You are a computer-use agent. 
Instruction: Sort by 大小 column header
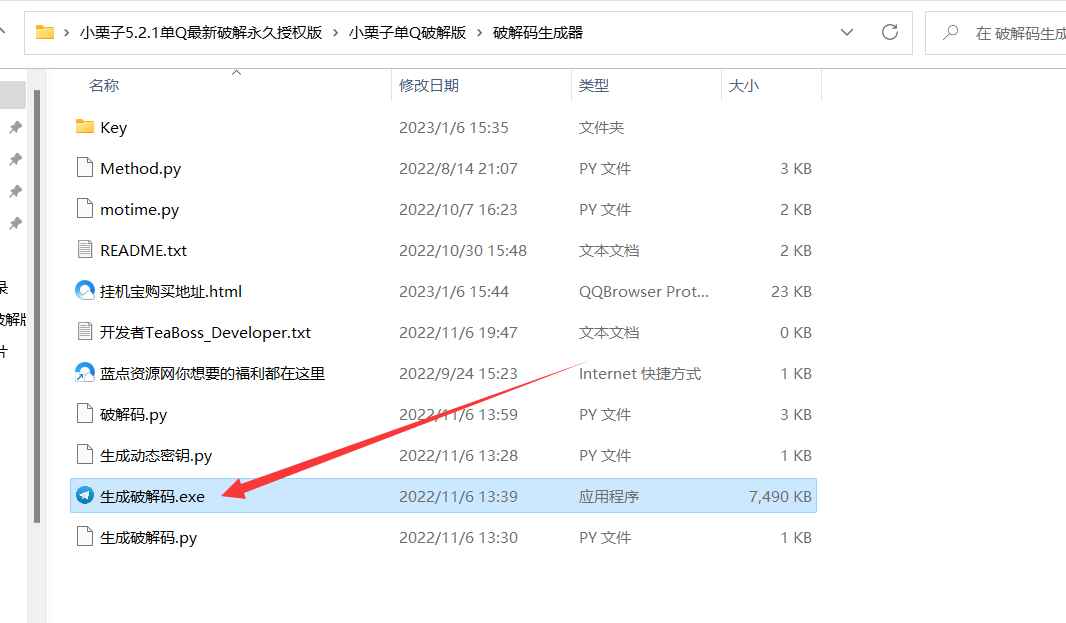(x=743, y=86)
